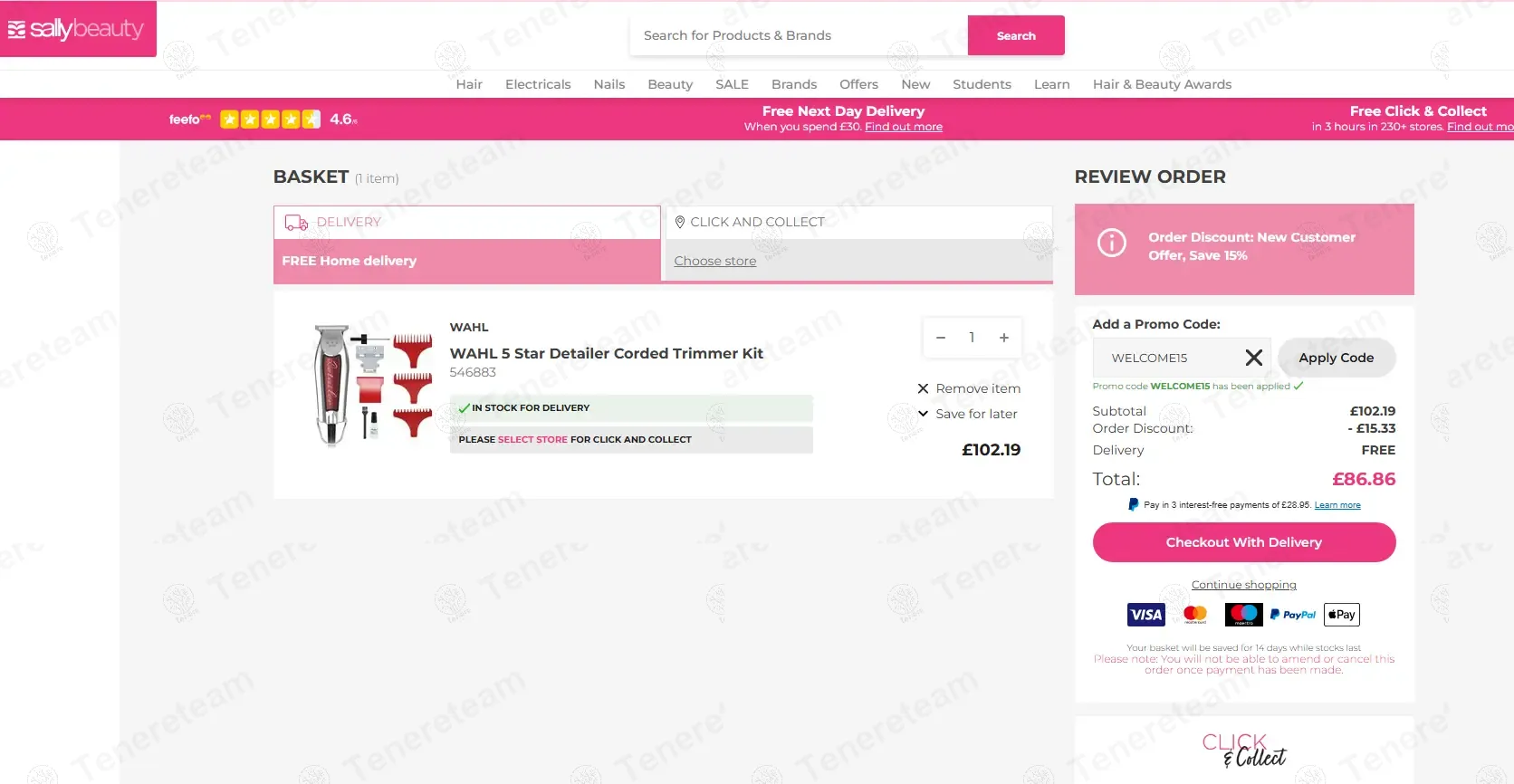
Task: Click the info icon in Order Discount banner
Action: [x=1111, y=243]
